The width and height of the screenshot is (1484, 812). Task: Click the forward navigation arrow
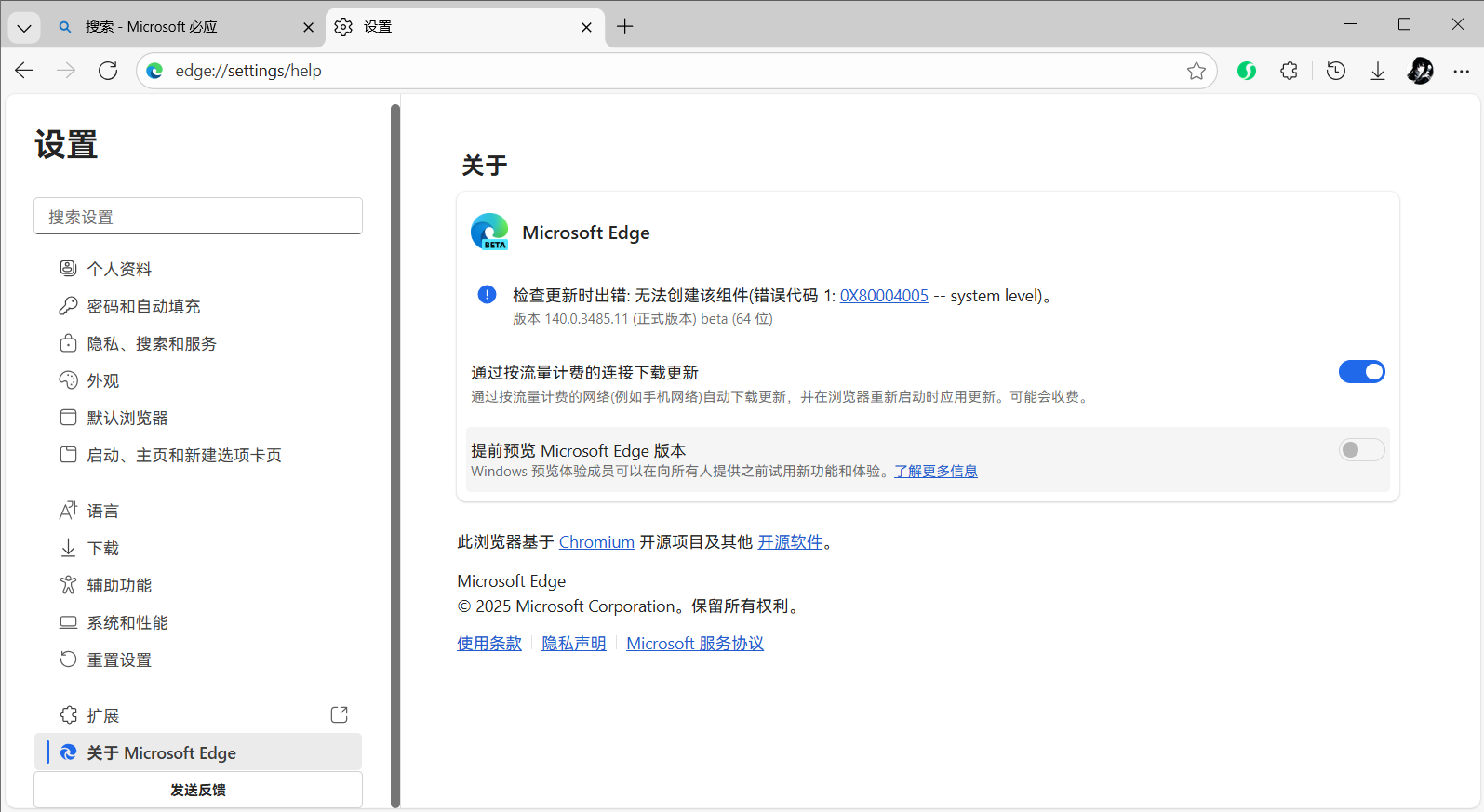coord(66,71)
